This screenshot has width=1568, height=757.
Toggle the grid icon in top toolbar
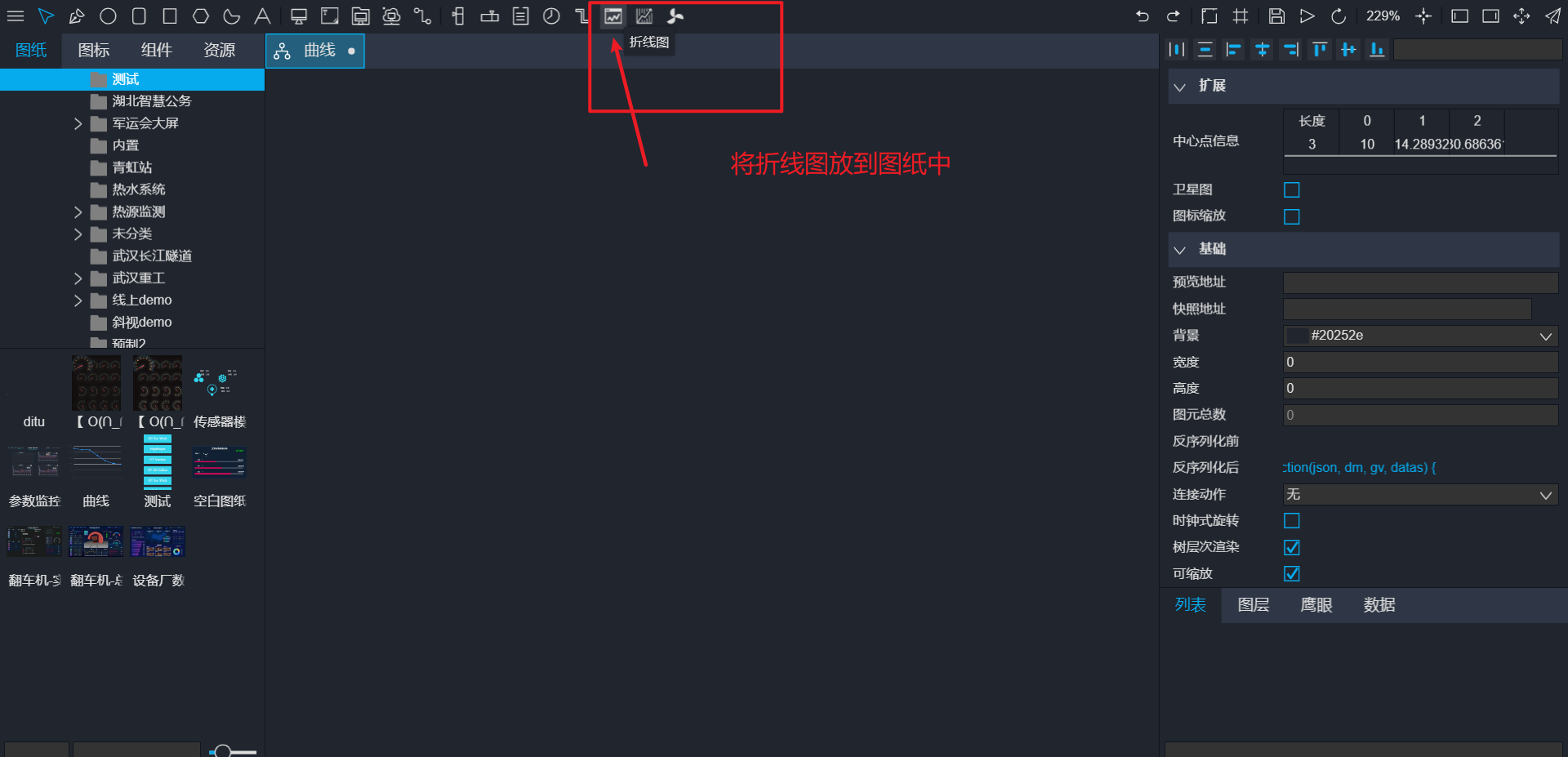coord(1241,16)
